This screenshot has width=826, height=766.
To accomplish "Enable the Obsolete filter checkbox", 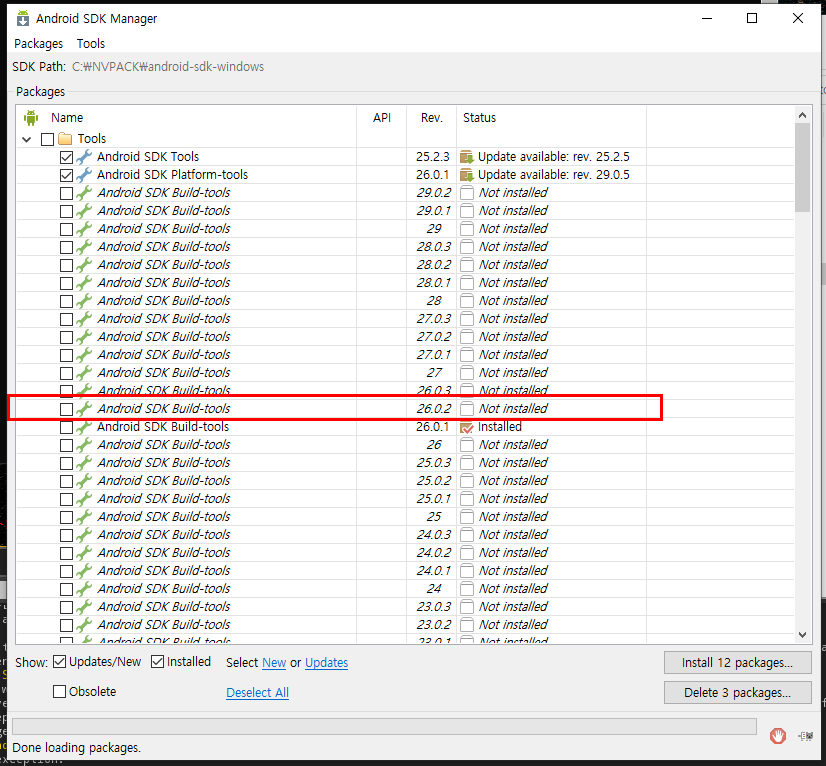I will tap(60, 691).
